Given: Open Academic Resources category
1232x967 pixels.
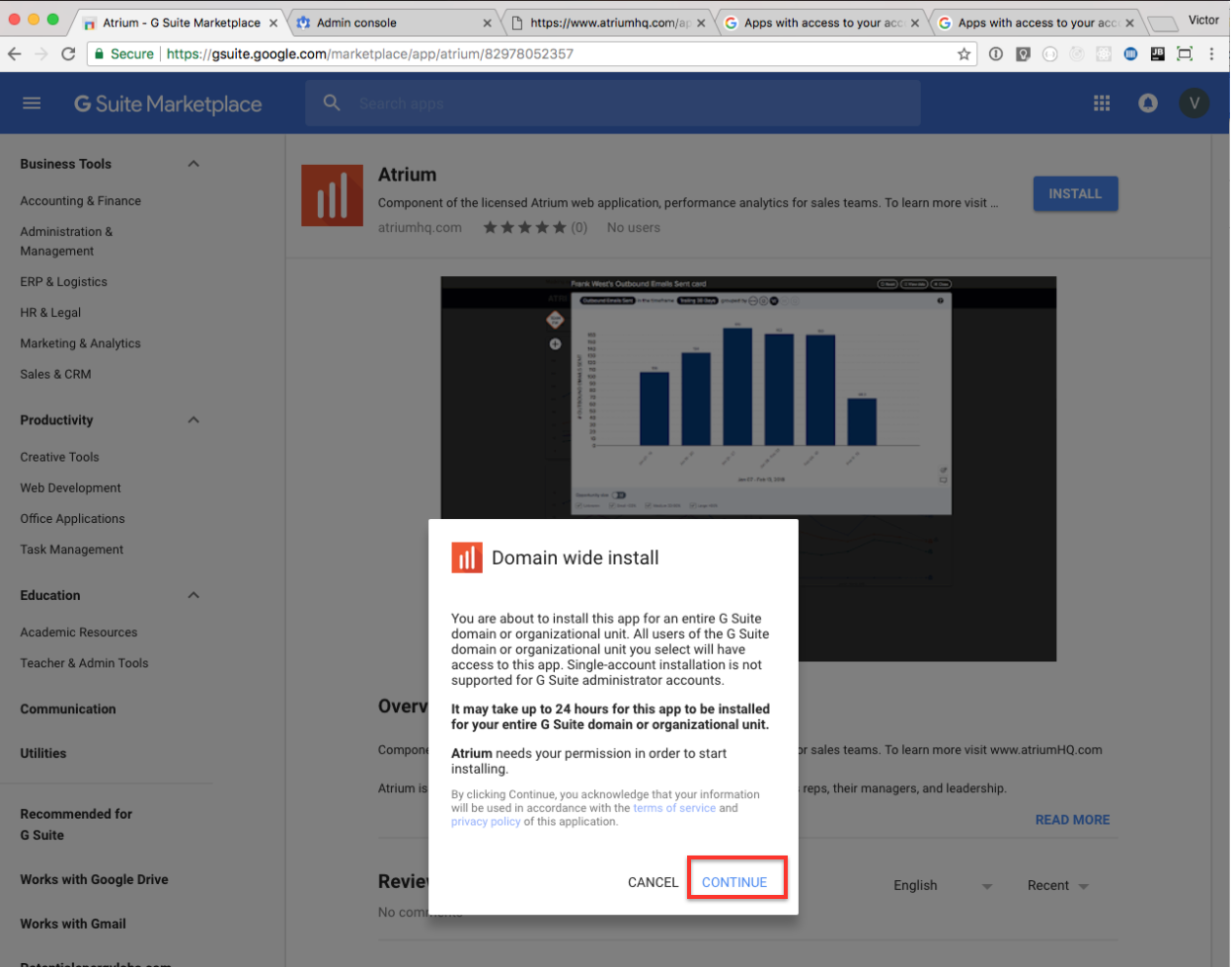Looking at the screenshot, I should [79, 632].
